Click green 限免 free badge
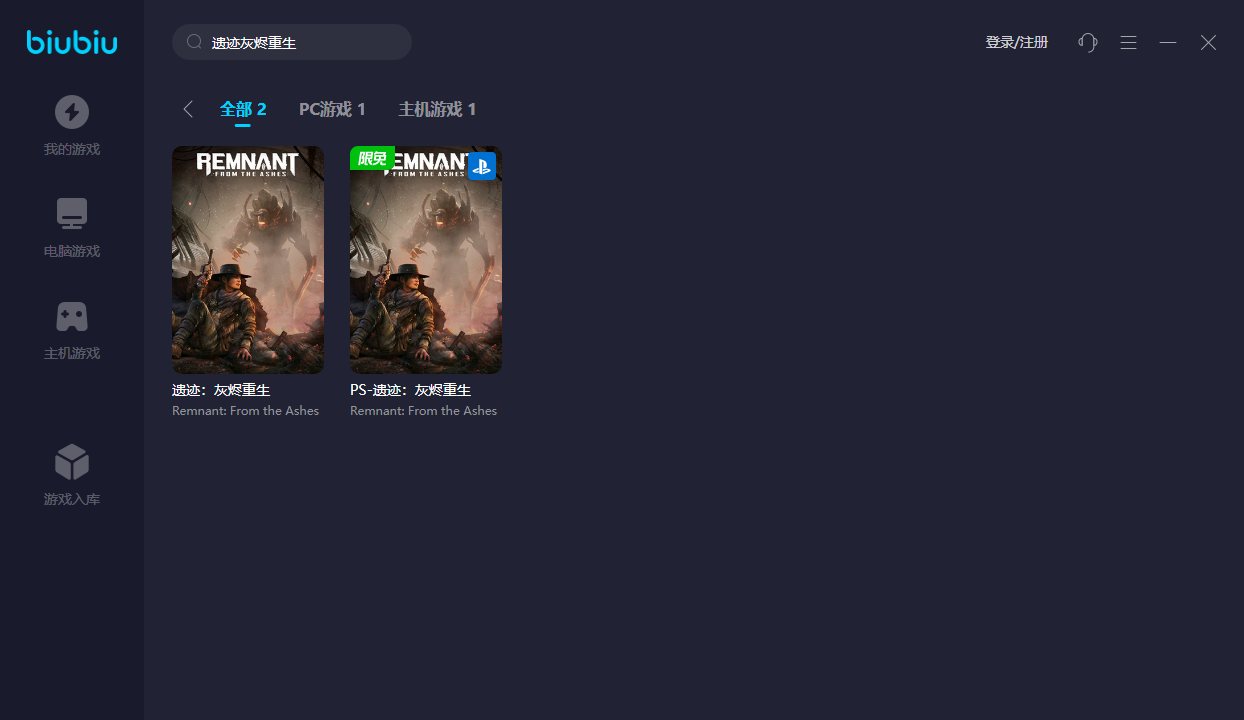The image size is (1244, 720). [x=372, y=158]
